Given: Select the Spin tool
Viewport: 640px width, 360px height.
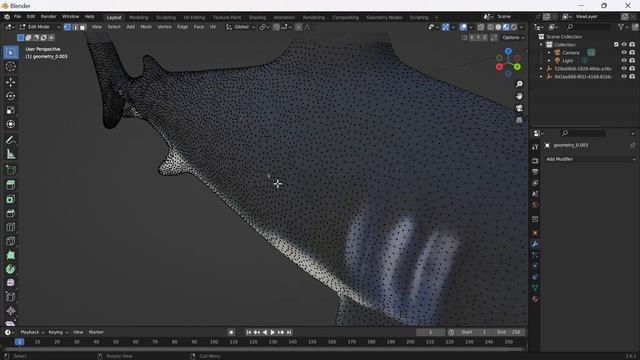Looking at the screenshot, I should [11, 269].
